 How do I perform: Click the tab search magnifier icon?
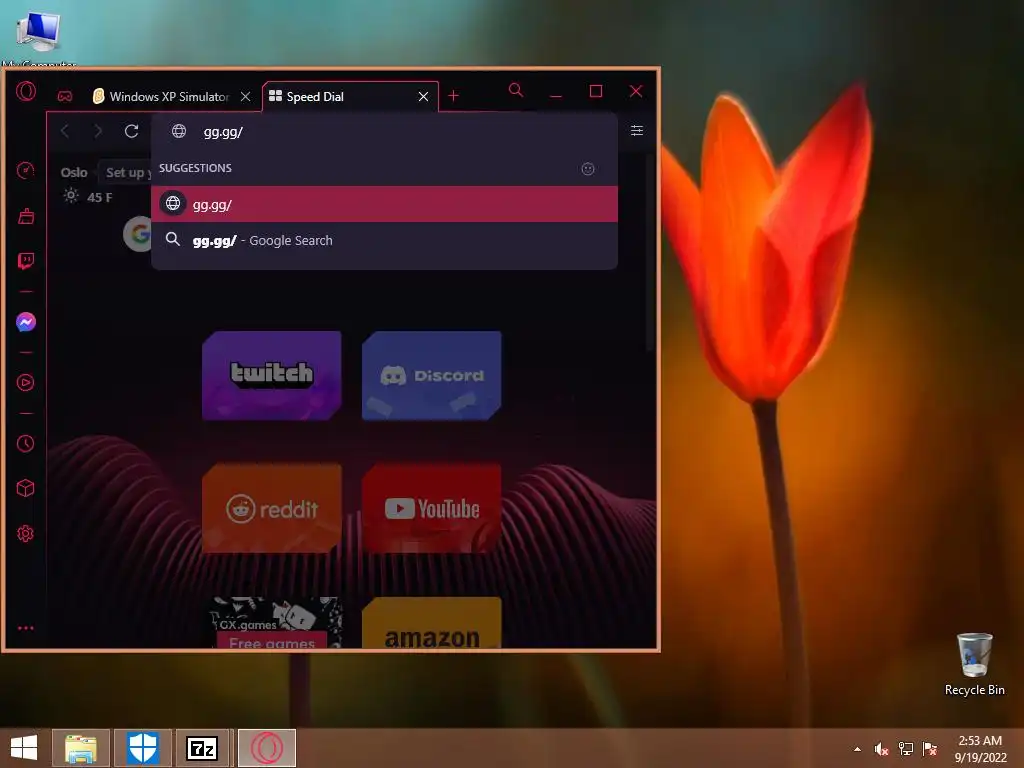[516, 90]
